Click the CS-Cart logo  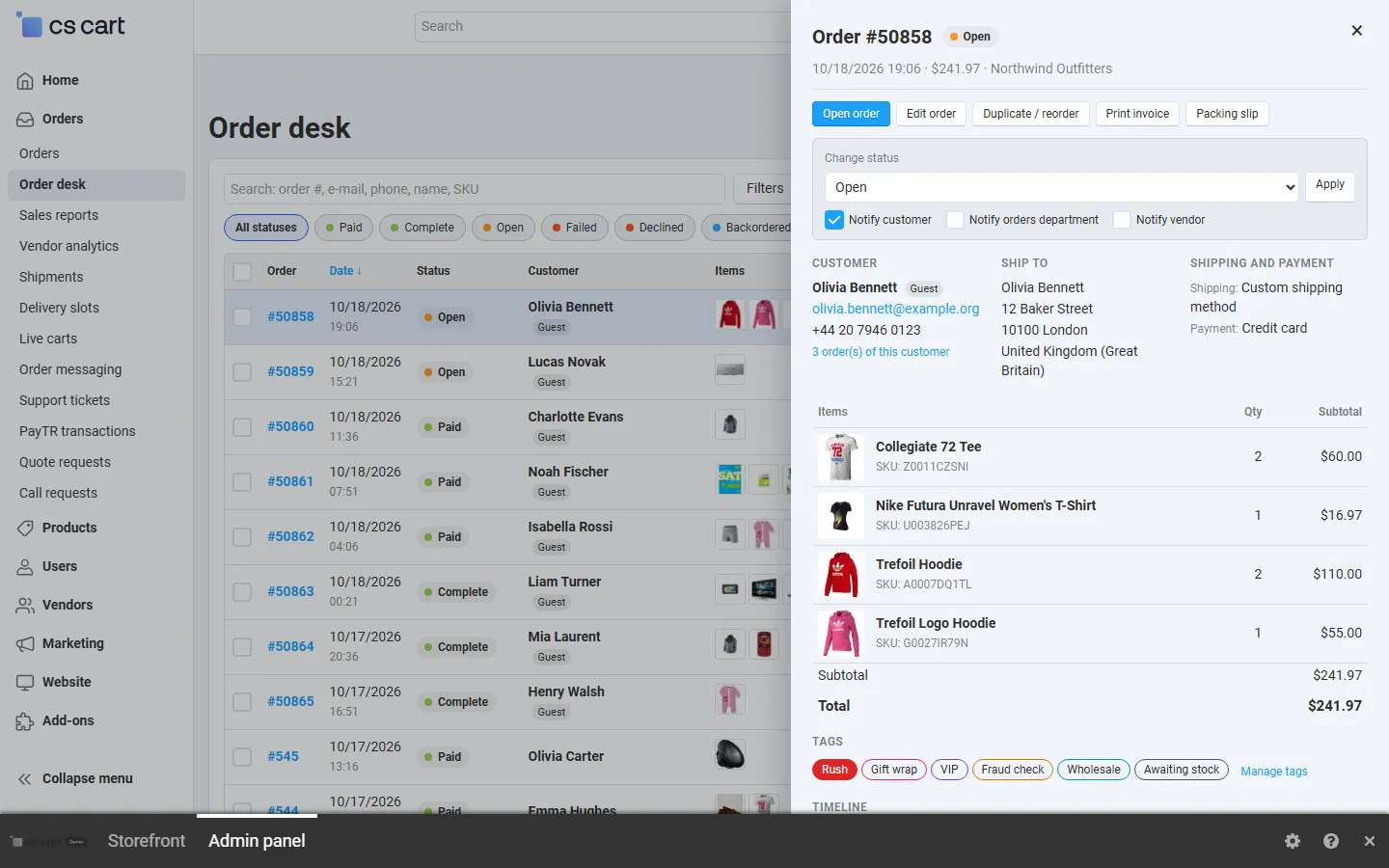[x=71, y=26]
